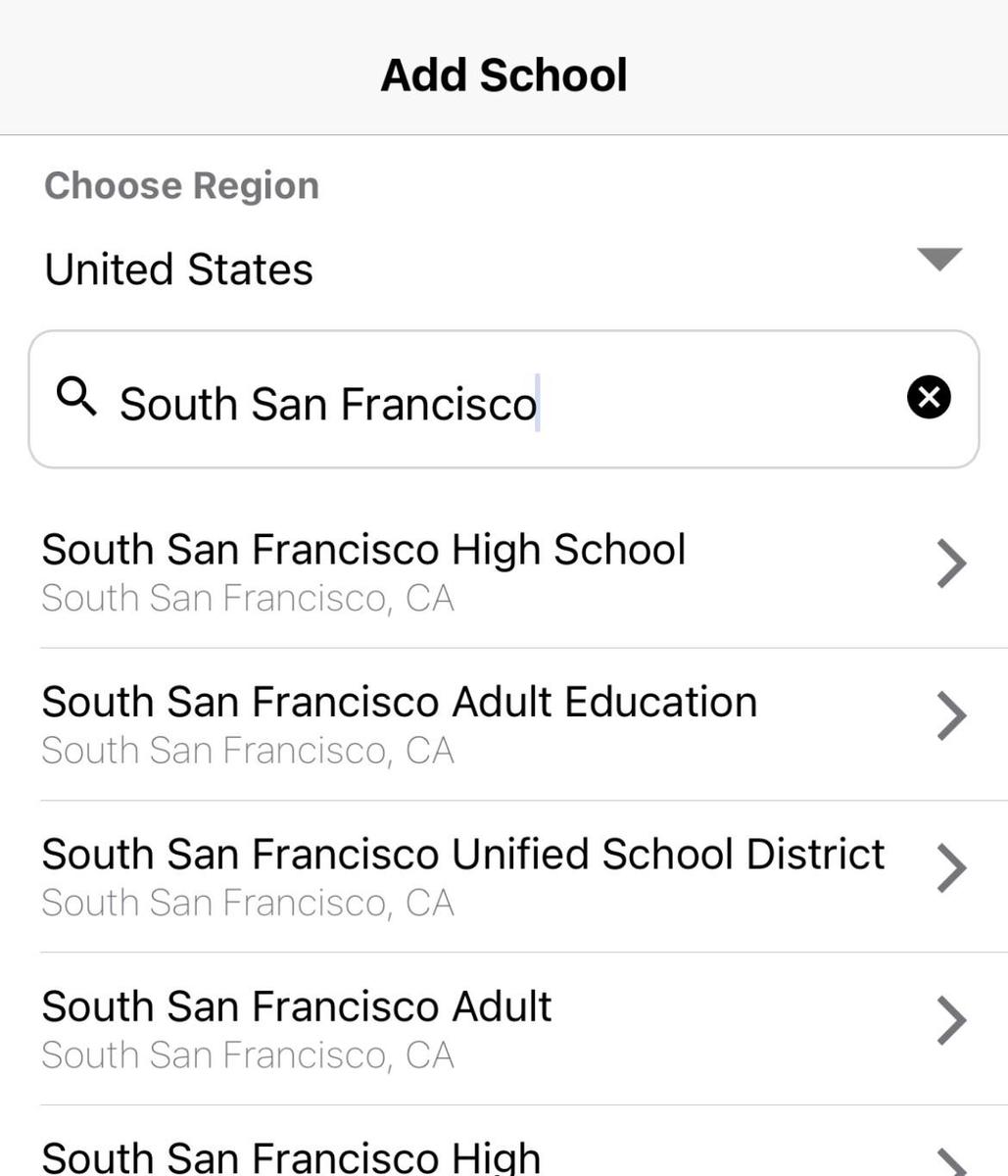The width and height of the screenshot is (1008, 1176).
Task: Tap chevron on bottom South San Francisco High row
Action: coord(951,1163)
